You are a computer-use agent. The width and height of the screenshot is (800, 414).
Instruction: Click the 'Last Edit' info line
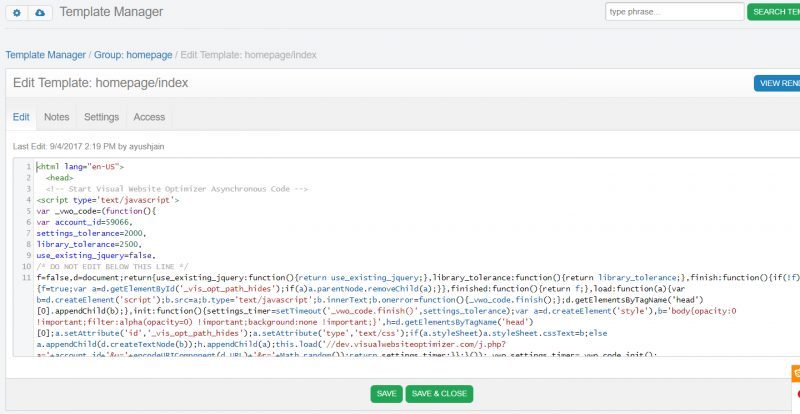click(88, 147)
